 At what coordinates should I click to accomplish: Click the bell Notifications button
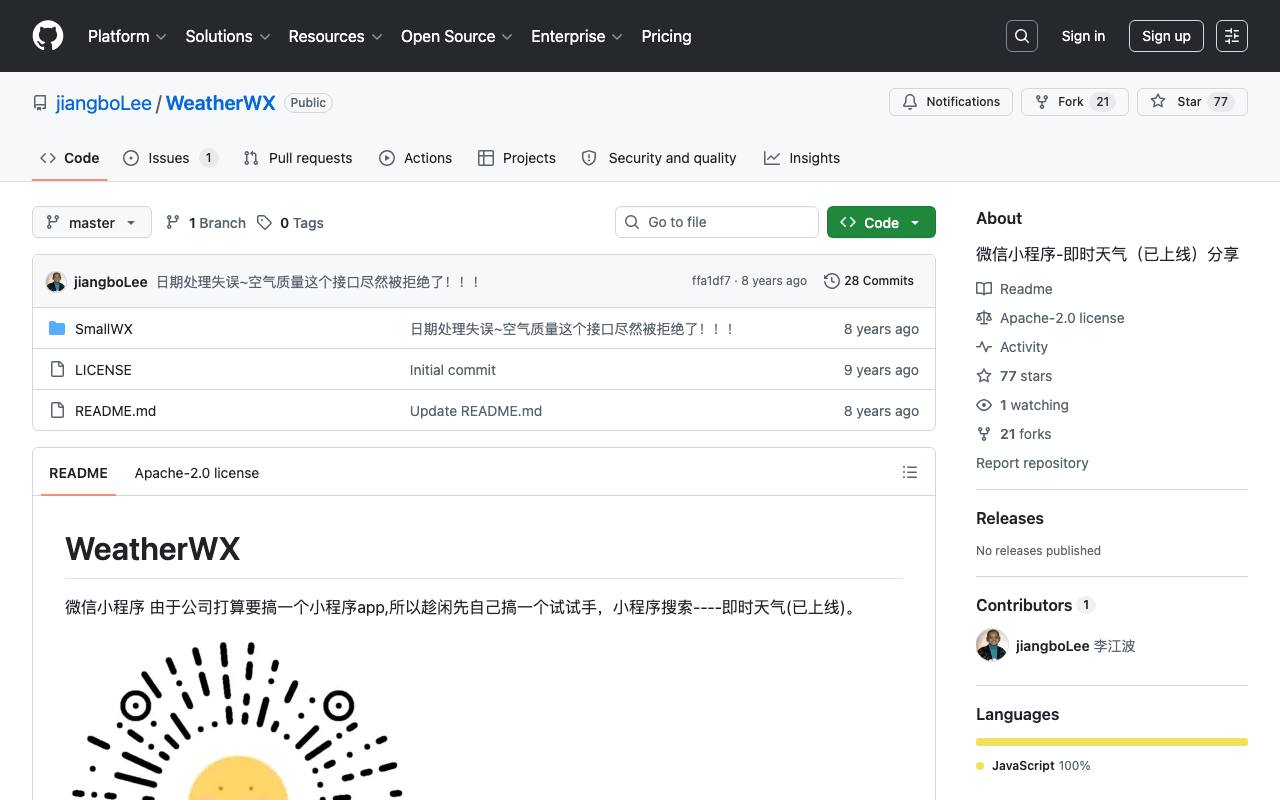(951, 102)
